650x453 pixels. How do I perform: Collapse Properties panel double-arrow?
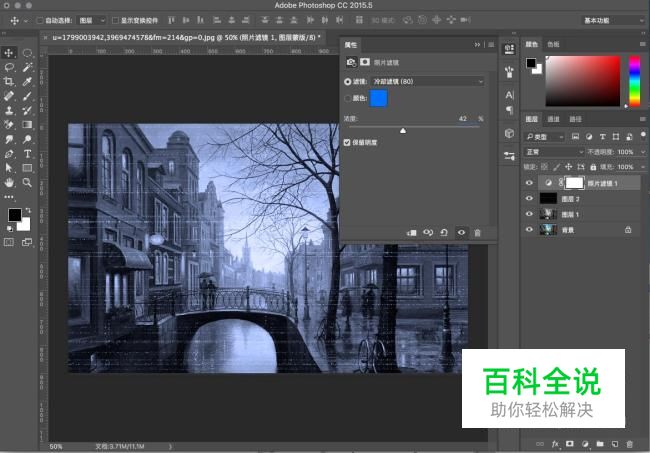(478, 44)
